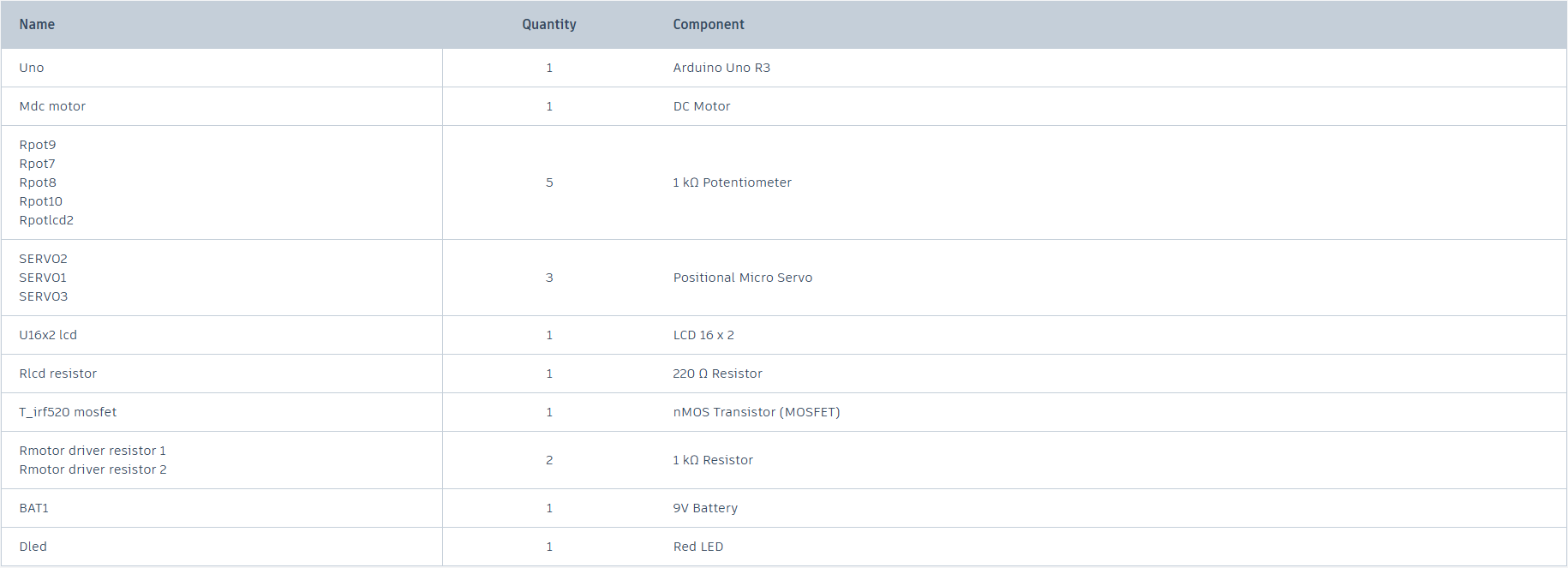The image size is (1568, 568).
Task: Click the Quantity column header
Action: pyautogui.click(x=549, y=25)
